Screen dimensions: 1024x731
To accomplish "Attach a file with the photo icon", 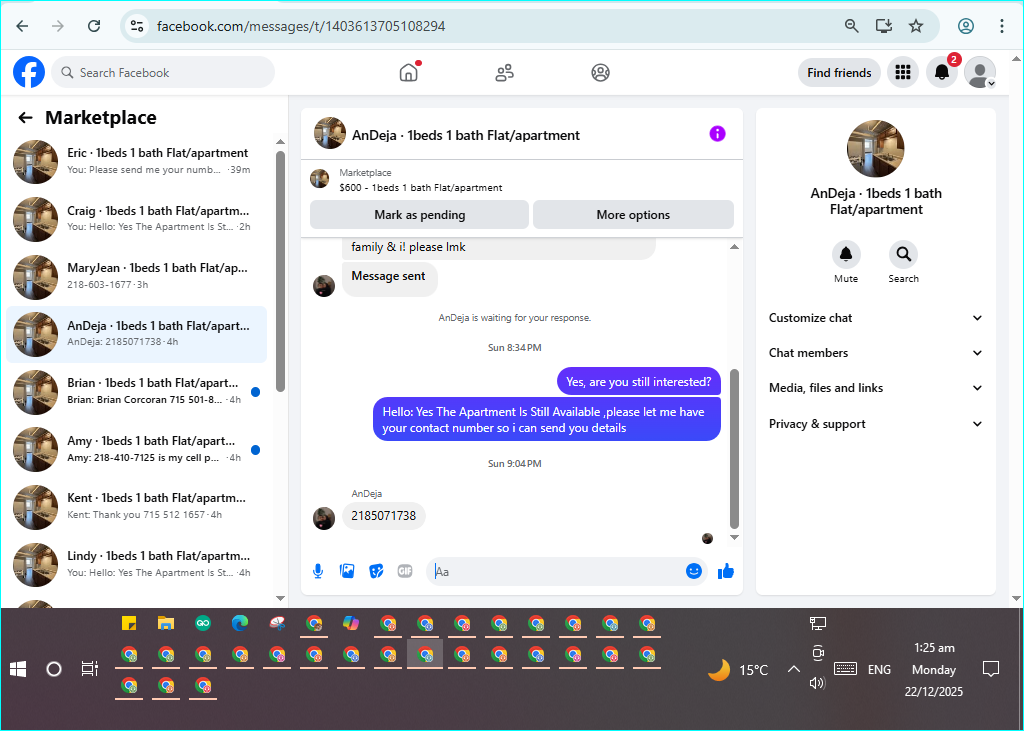I will pyautogui.click(x=347, y=572).
